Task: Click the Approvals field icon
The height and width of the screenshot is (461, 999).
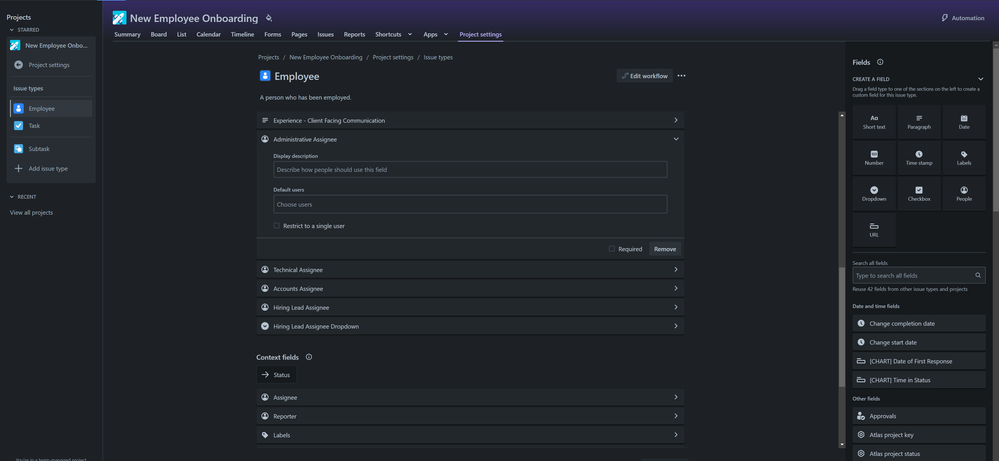Action: (861, 416)
